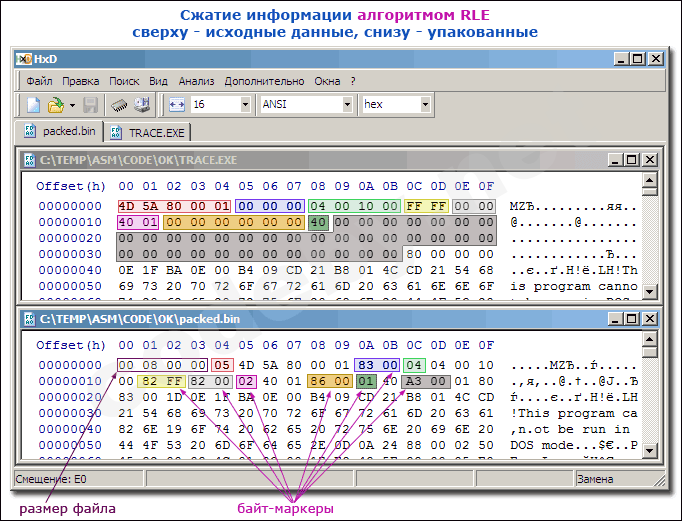Minimize the main HxD window
Image resolution: width=682 pixels, height=521 pixels.
(x=621, y=59)
